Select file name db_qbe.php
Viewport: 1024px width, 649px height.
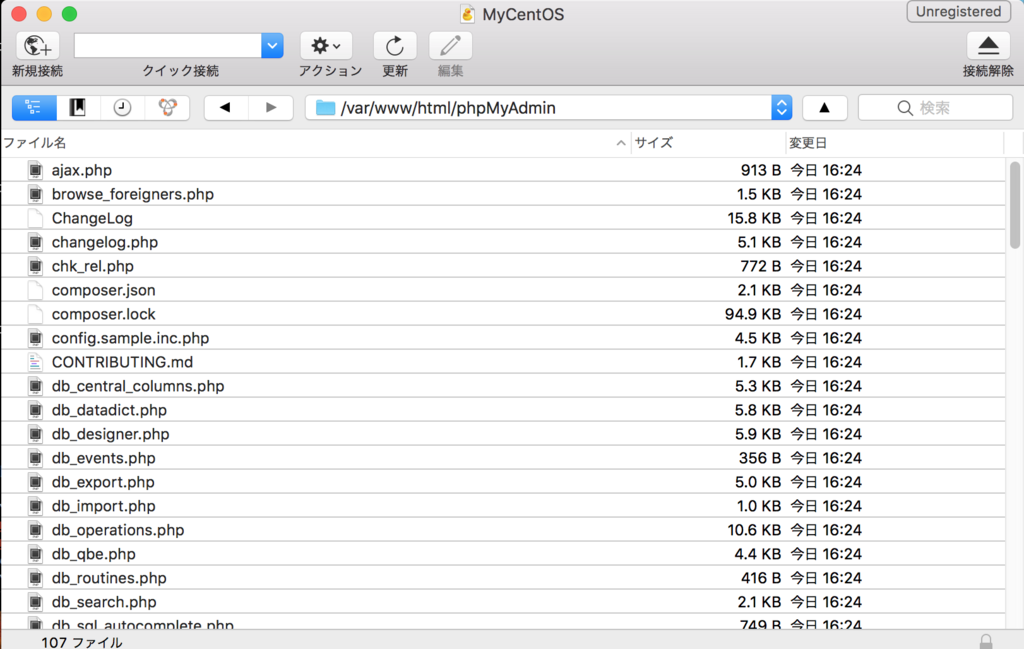point(93,554)
